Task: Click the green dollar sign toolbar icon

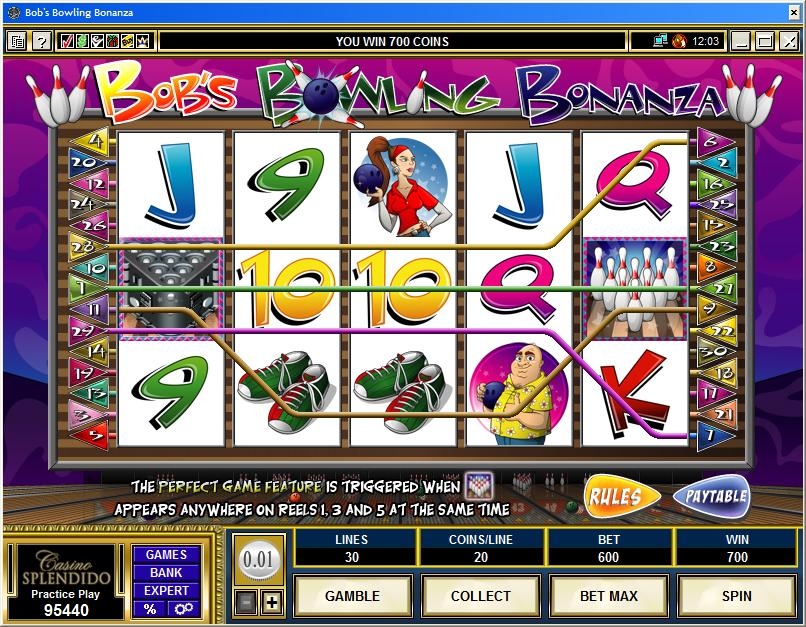Action: pos(82,41)
